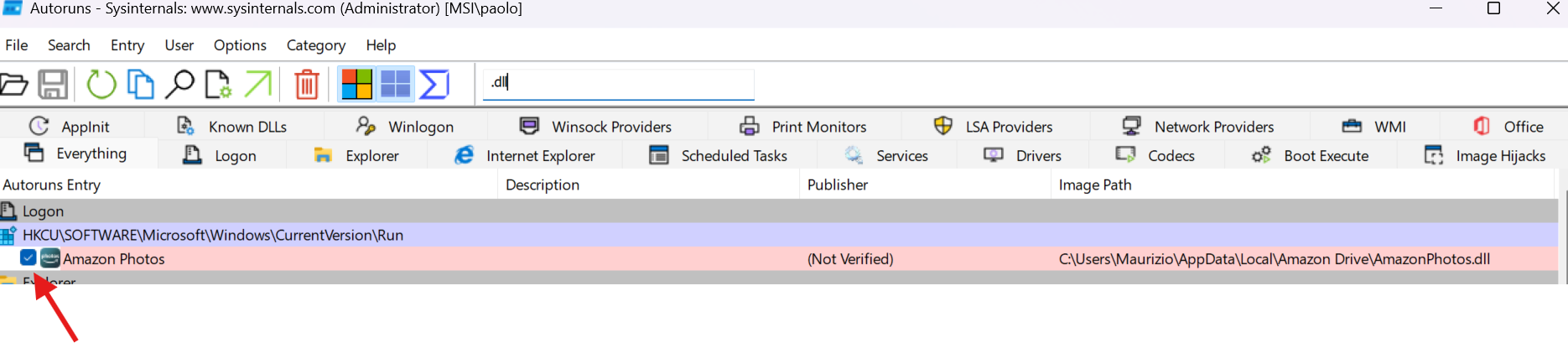The height and width of the screenshot is (343, 1568).
Task: Click the Entry Properties page icon
Action: click(218, 85)
